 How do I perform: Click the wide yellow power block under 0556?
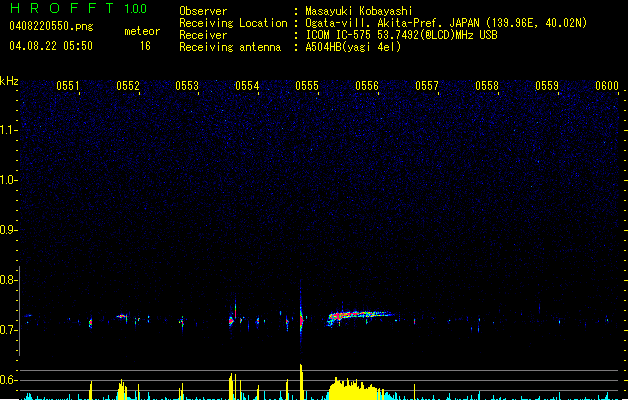pyautogui.click(x=355, y=388)
